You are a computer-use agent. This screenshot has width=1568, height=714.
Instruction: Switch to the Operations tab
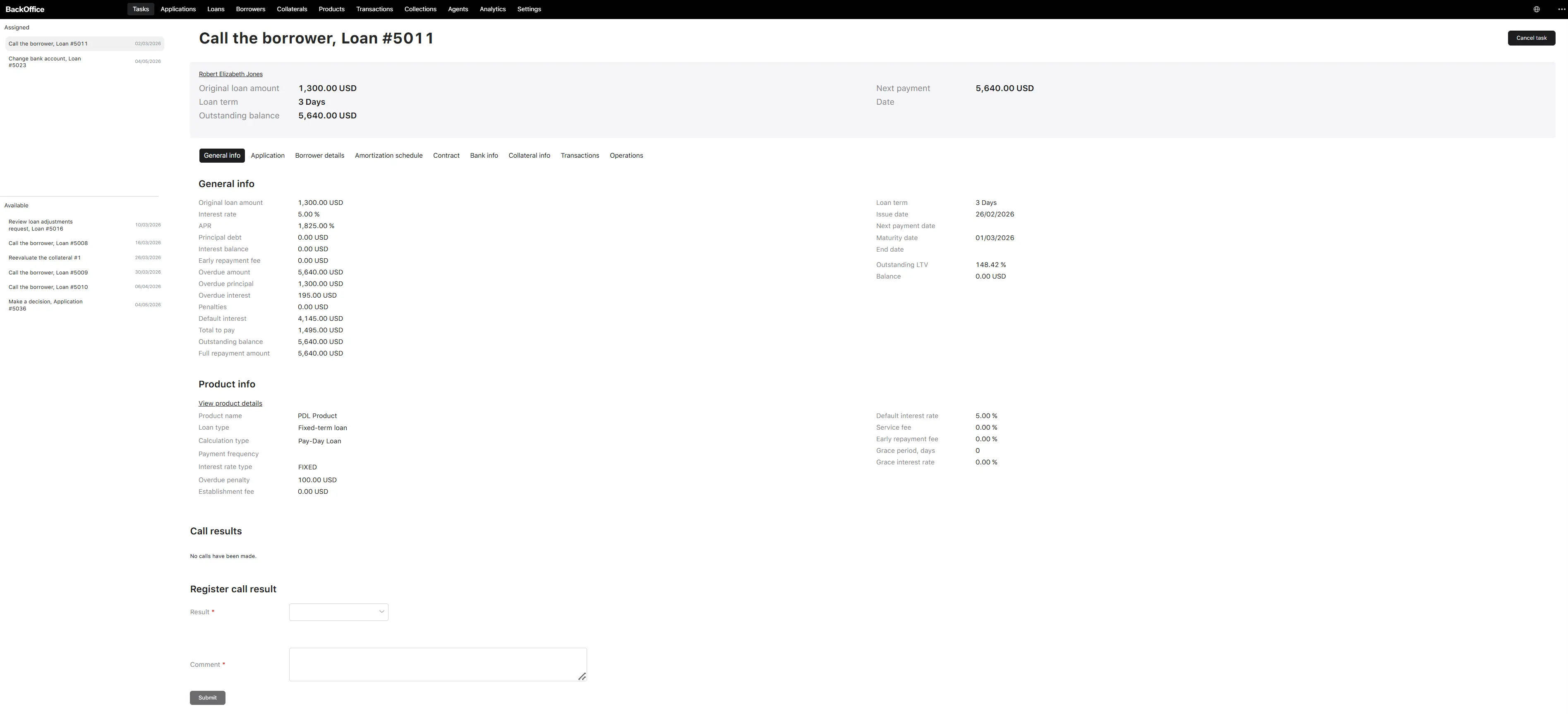(626, 155)
